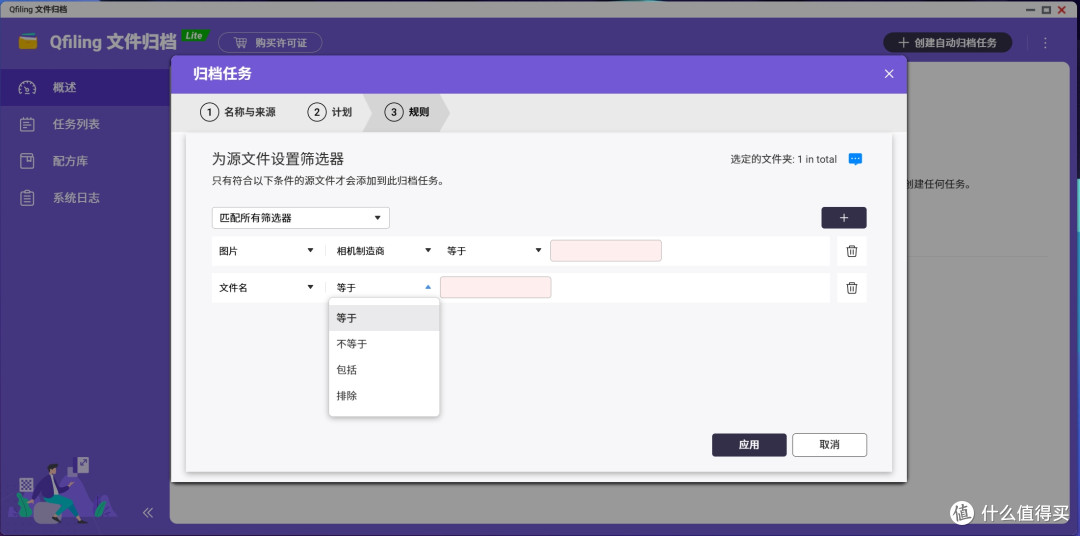
Task: Click the file name value input field
Action: [x=496, y=287]
